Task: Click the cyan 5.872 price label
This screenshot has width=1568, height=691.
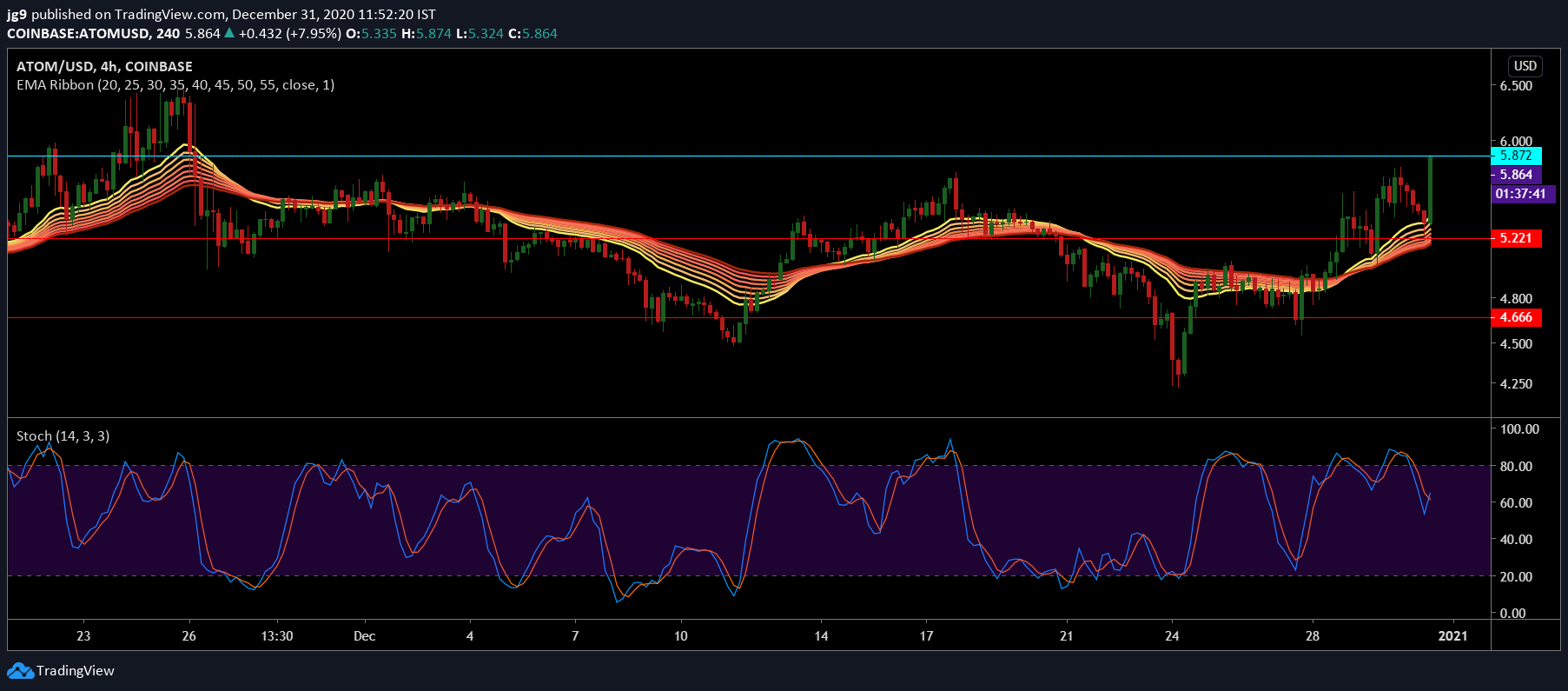Action: tap(1516, 156)
